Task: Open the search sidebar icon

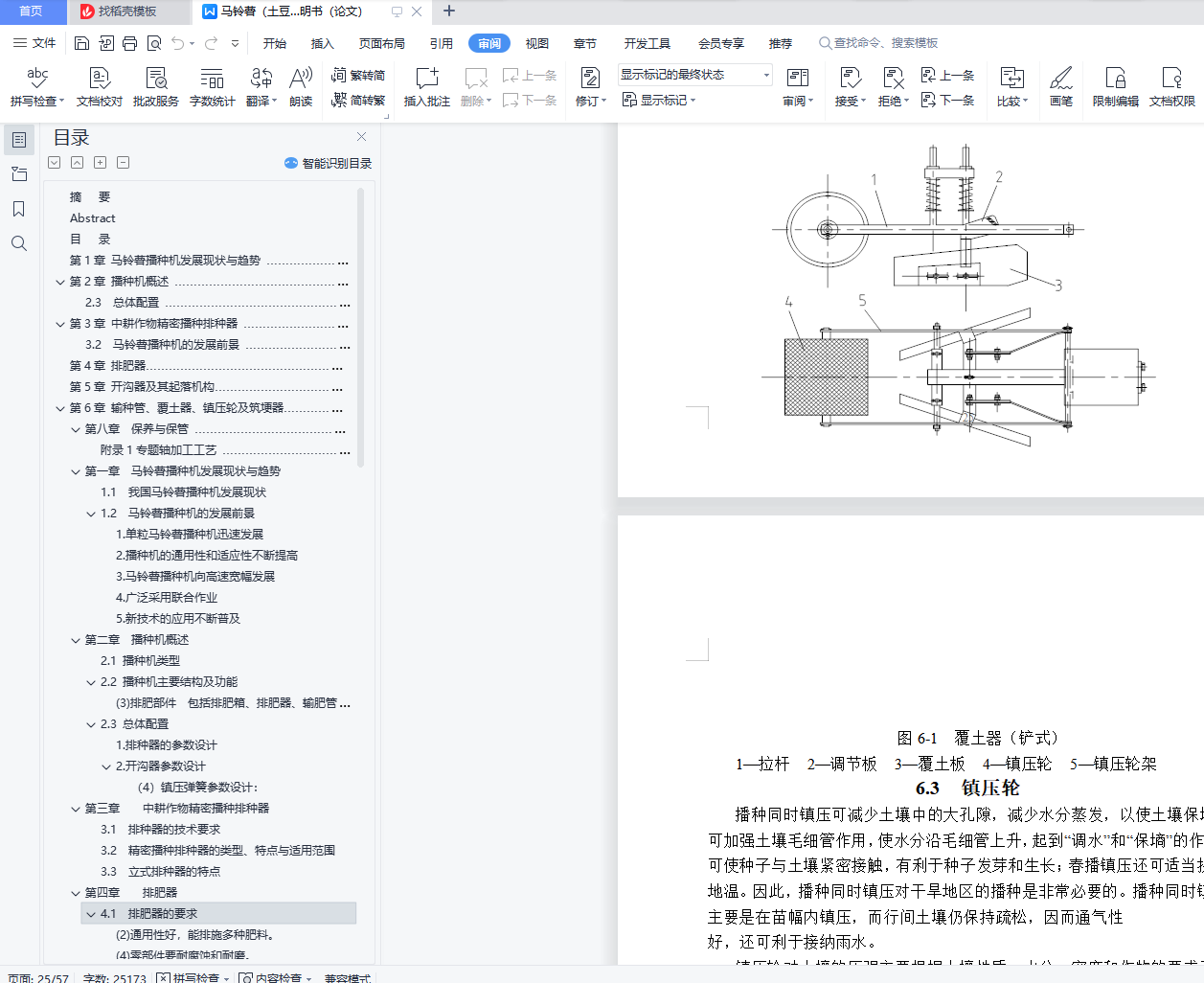Action: coord(18,243)
